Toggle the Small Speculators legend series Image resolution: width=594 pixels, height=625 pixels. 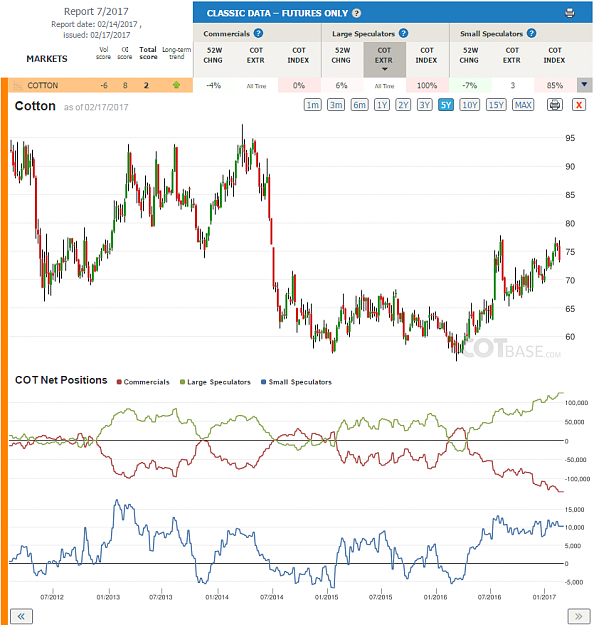click(x=296, y=382)
